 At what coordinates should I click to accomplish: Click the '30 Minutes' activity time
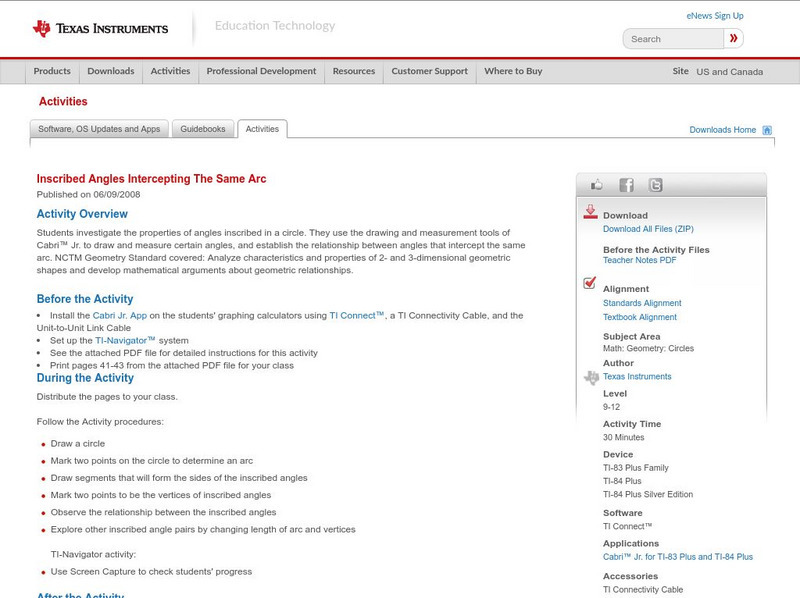pos(623,437)
